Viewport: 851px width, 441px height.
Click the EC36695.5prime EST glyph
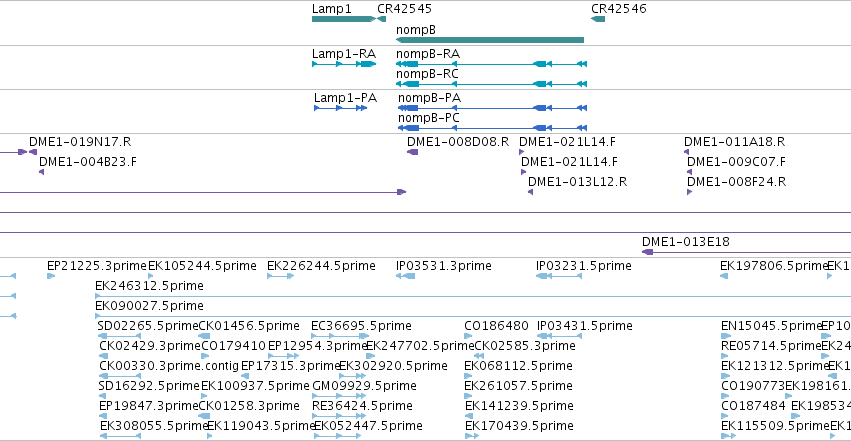tap(340, 336)
